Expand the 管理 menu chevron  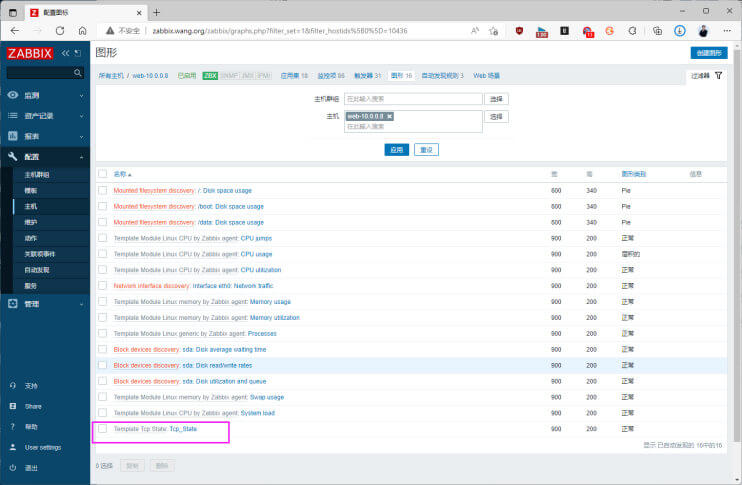click(81, 304)
